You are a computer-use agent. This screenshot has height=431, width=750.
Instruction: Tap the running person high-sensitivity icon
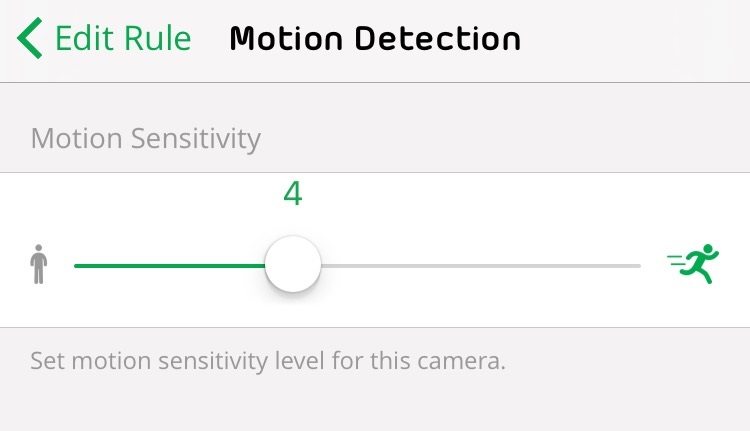(x=693, y=264)
